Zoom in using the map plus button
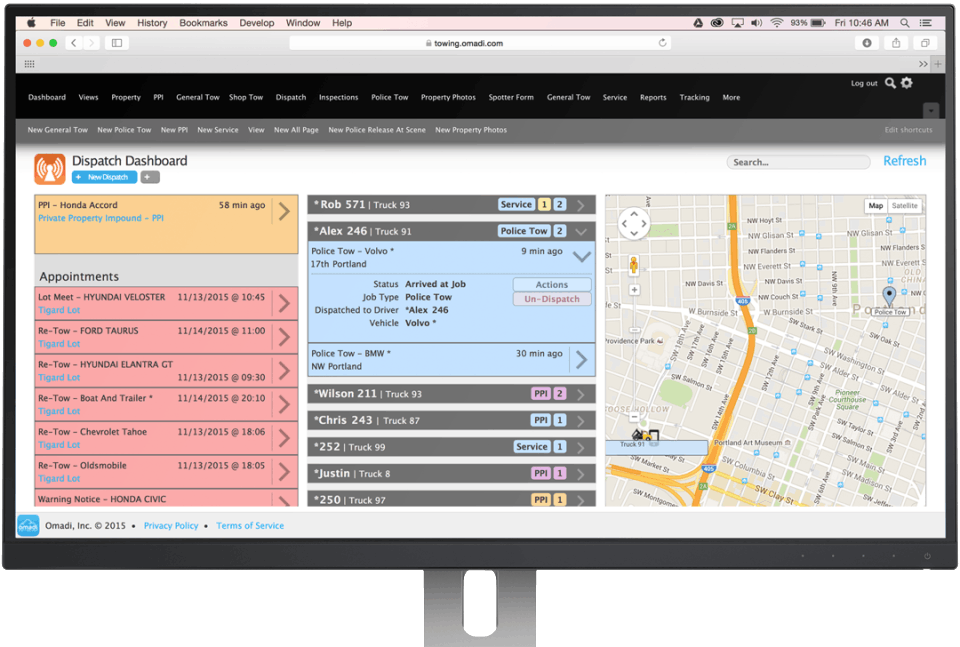 tap(634, 290)
